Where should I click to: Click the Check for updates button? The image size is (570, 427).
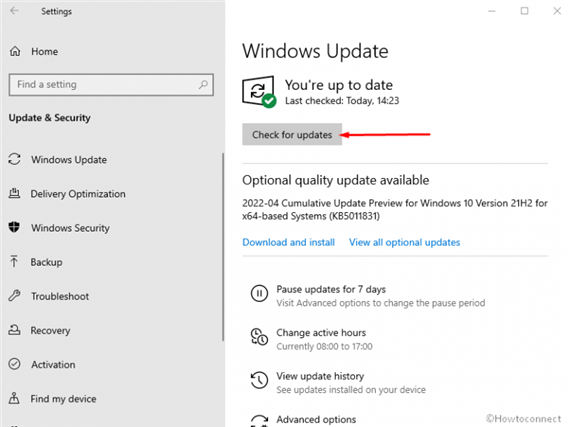(x=292, y=134)
